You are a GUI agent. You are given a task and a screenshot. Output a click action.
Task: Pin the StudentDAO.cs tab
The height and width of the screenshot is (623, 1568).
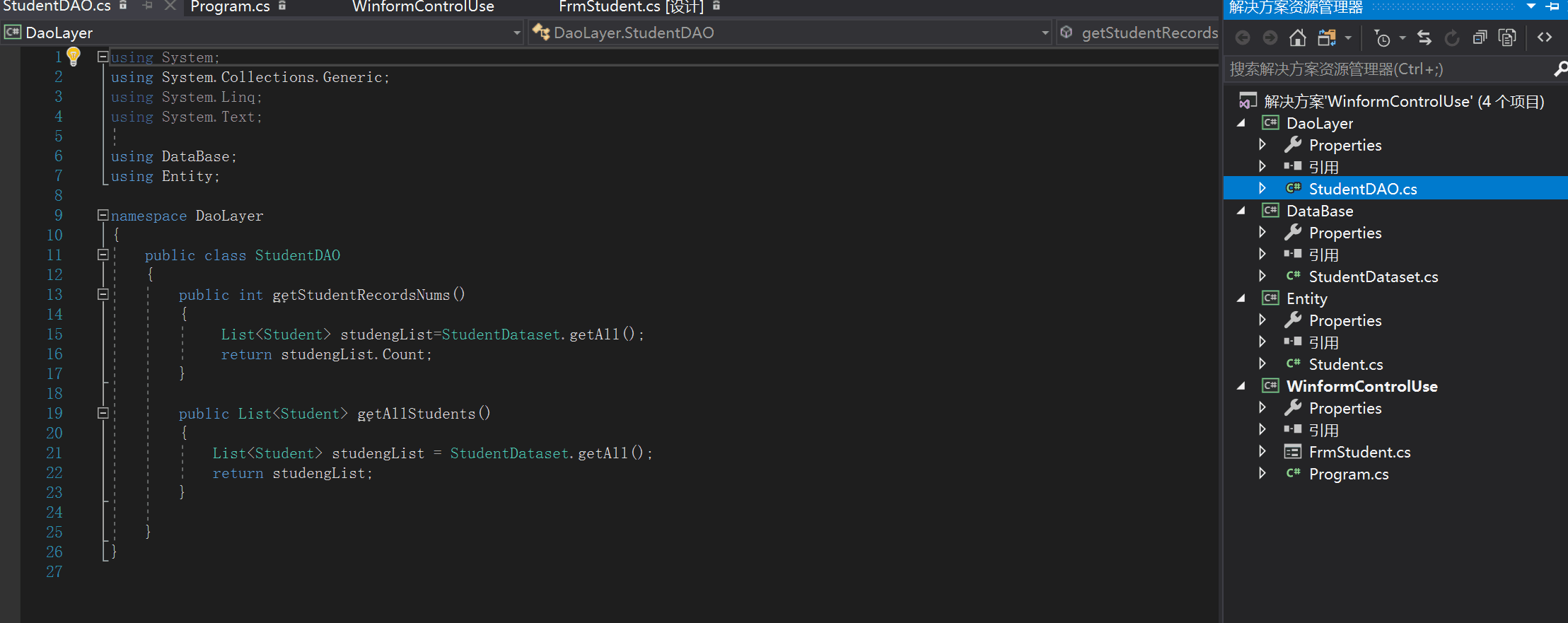(x=147, y=6)
